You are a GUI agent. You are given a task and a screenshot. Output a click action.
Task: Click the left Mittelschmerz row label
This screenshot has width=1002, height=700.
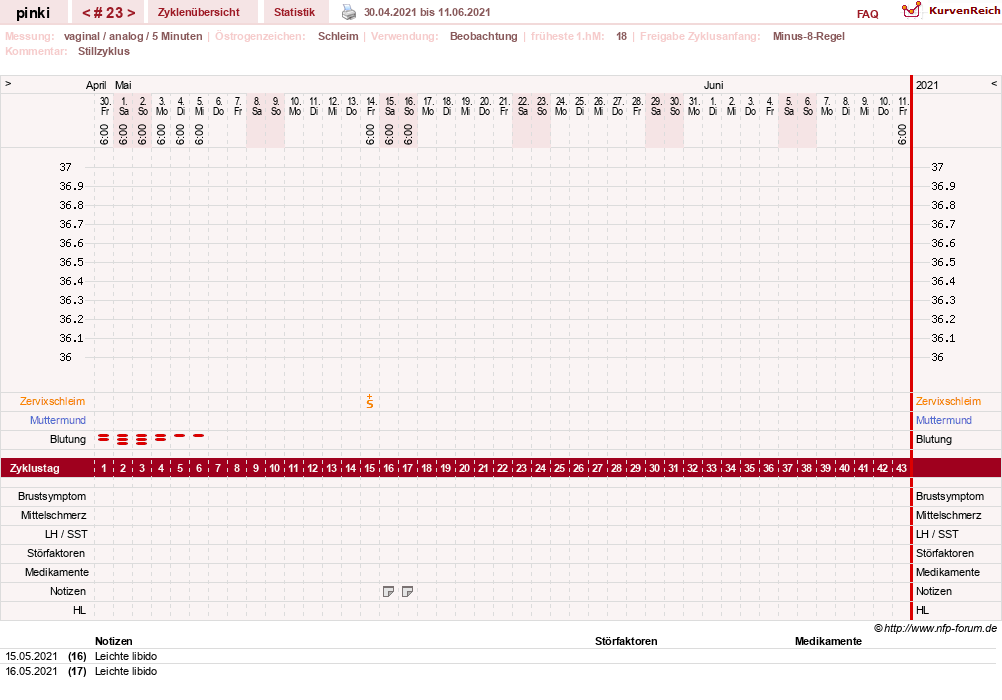point(54,516)
